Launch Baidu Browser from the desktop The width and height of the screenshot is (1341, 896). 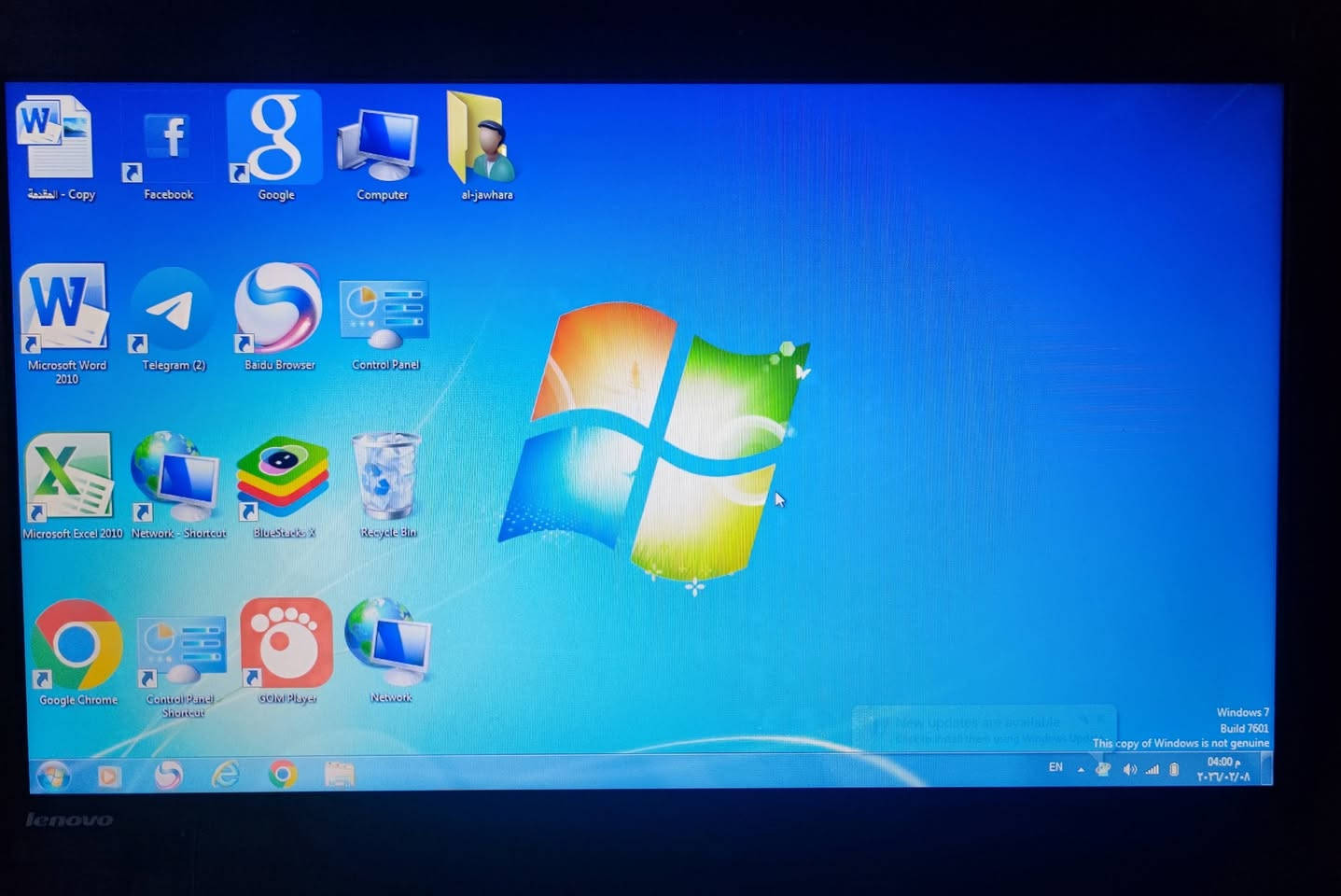[278, 310]
